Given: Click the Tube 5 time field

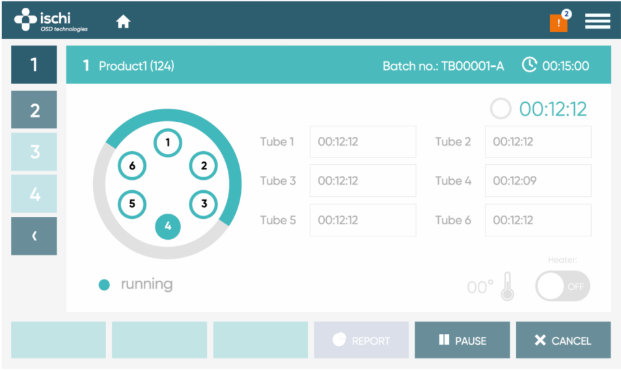Looking at the screenshot, I should pyautogui.click(x=363, y=220).
